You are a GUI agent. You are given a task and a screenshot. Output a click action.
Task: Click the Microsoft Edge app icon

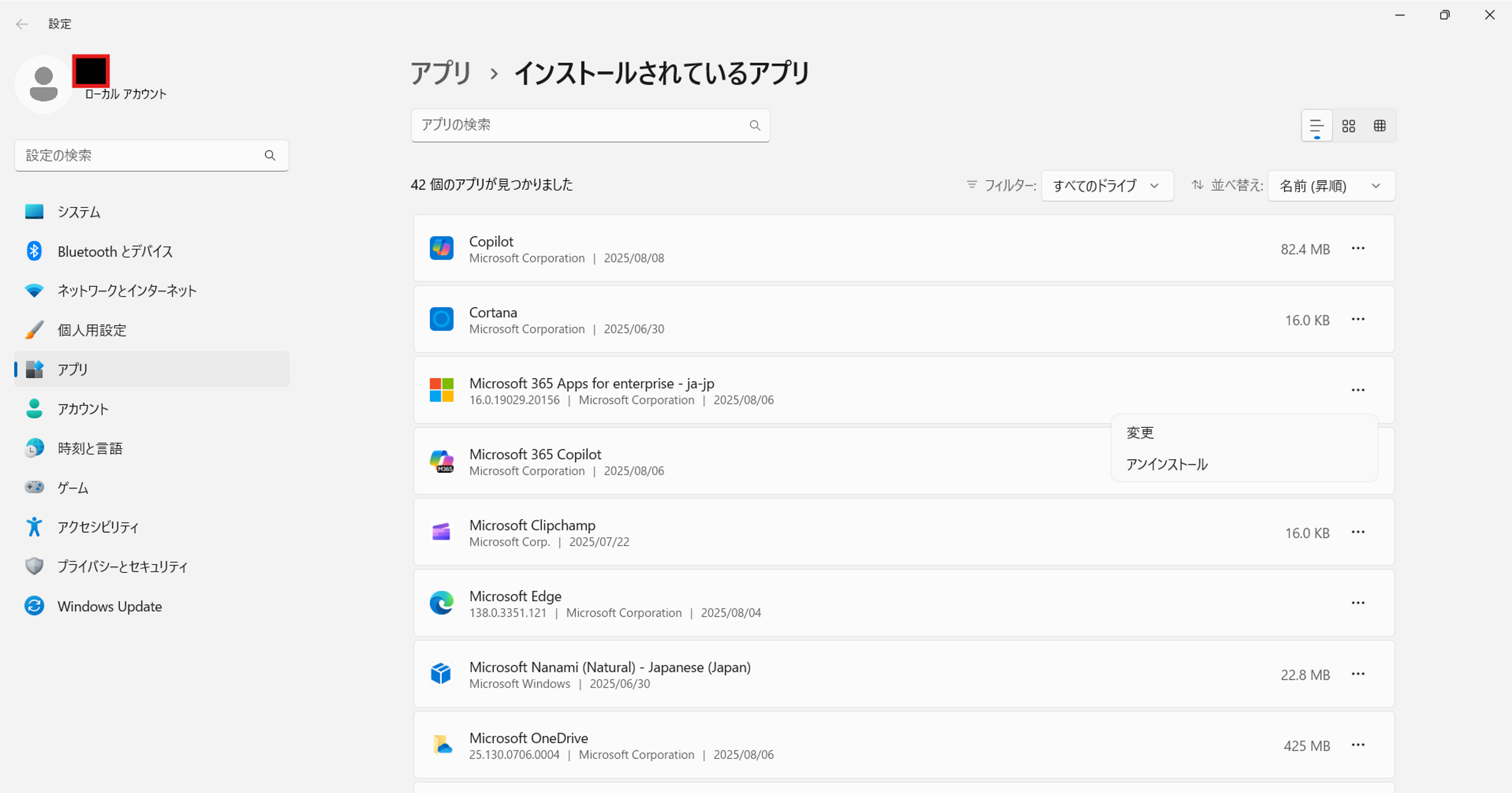pyautogui.click(x=442, y=603)
